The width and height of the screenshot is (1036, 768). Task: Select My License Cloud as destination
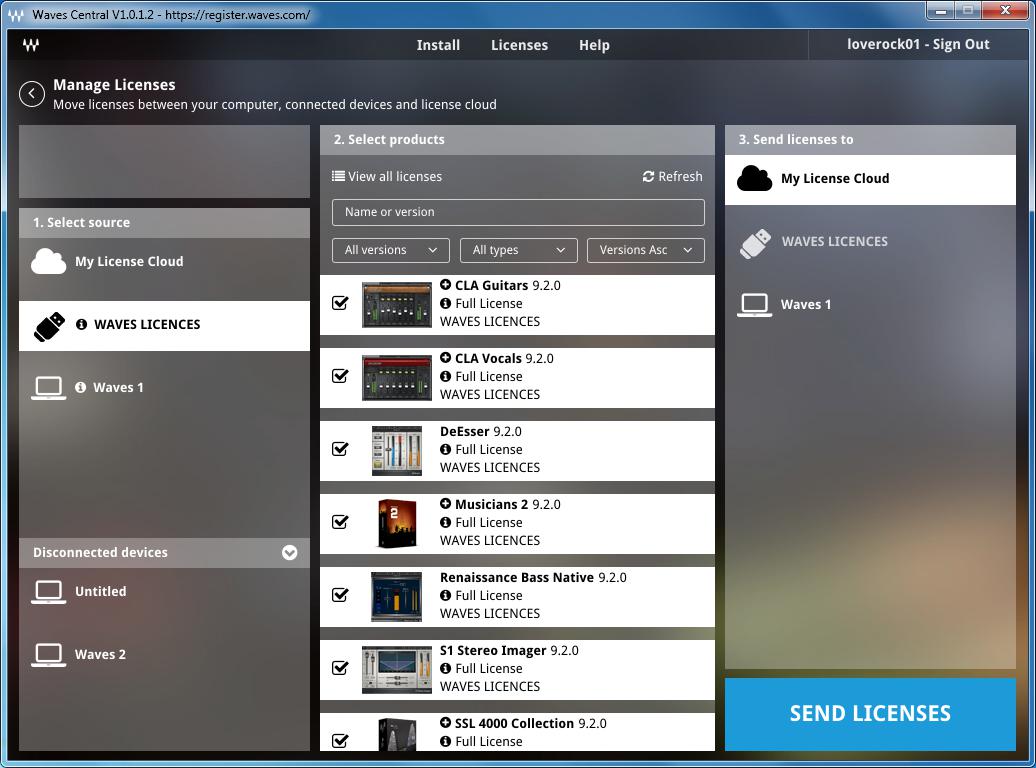tap(870, 179)
